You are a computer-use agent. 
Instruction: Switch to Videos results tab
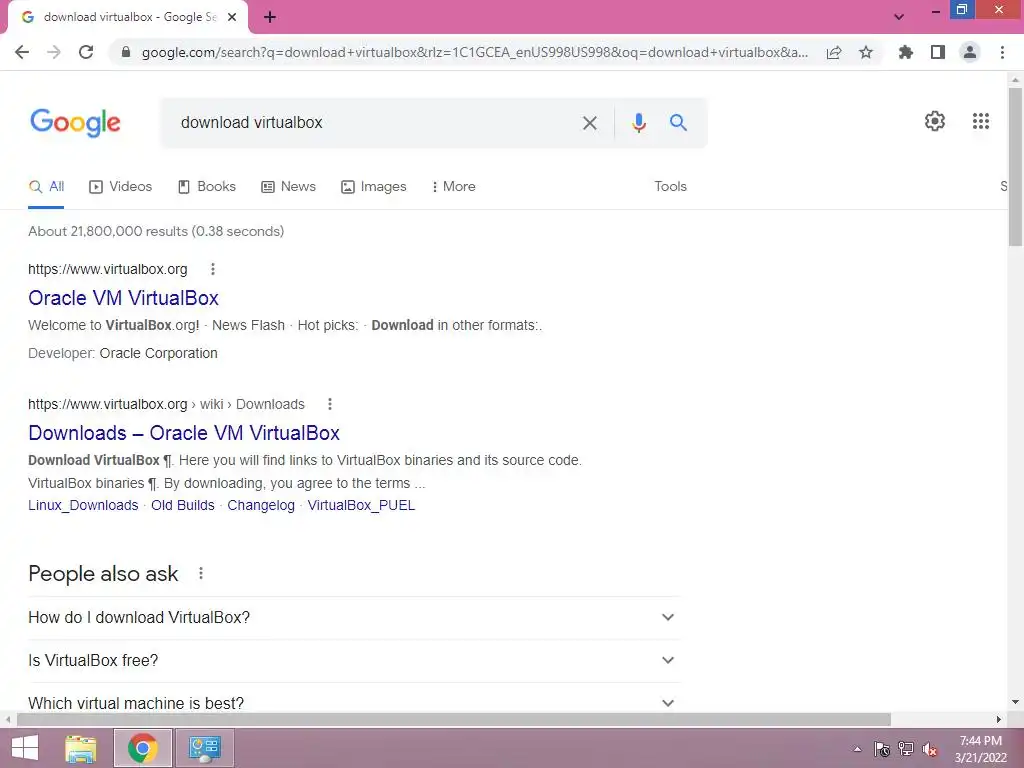click(121, 187)
